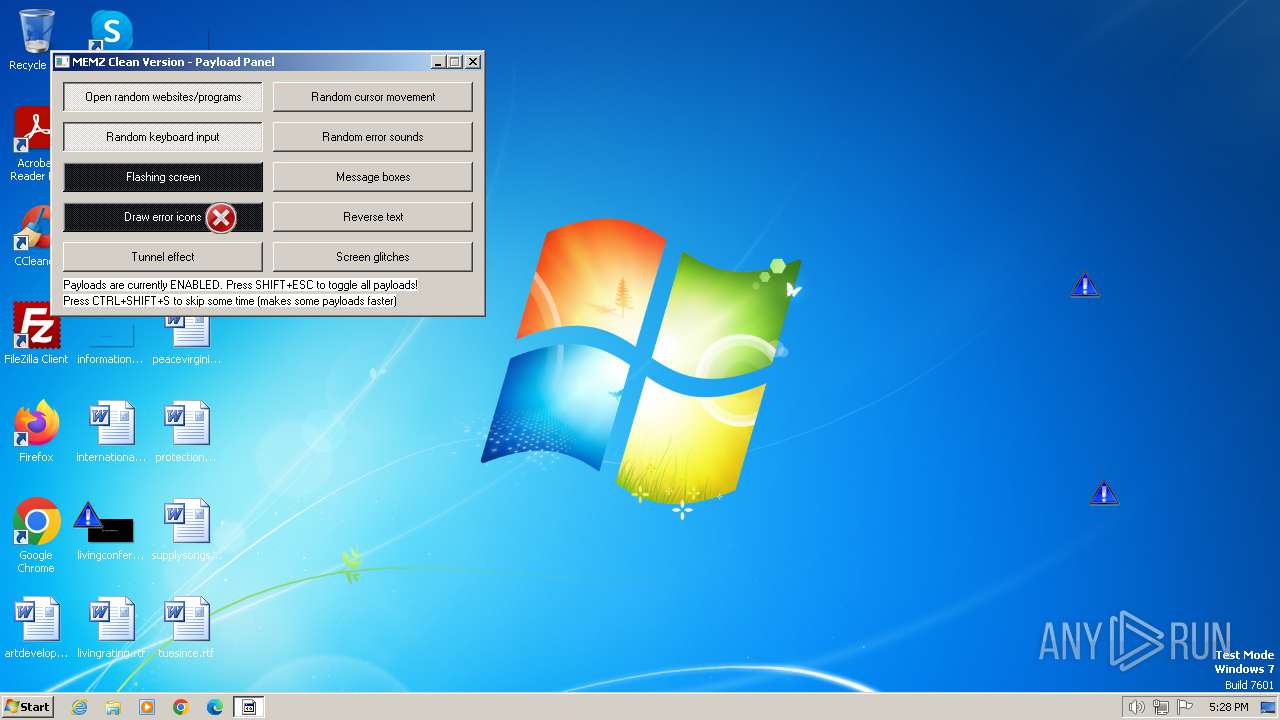Toggle the Screen glitches payload
The height and width of the screenshot is (720, 1280).
click(x=373, y=257)
